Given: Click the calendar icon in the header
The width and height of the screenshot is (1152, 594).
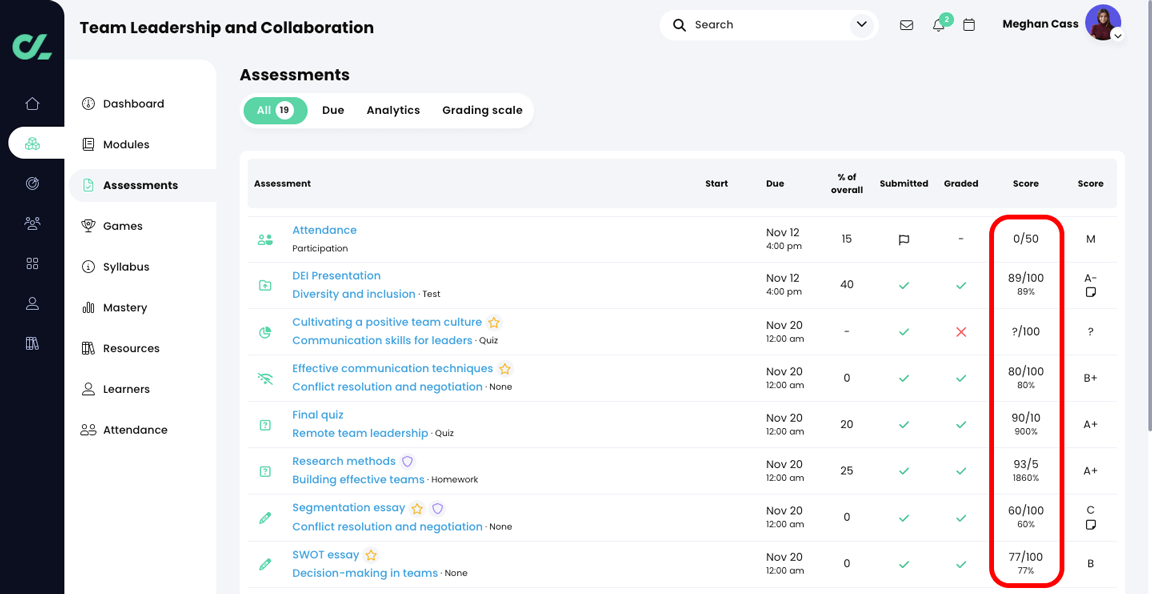Looking at the screenshot, I should tap(968, 24).
